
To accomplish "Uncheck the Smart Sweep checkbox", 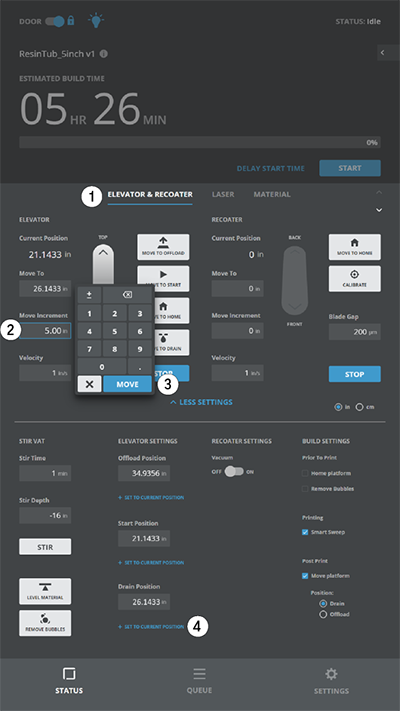I will click(x=305, y=532).
